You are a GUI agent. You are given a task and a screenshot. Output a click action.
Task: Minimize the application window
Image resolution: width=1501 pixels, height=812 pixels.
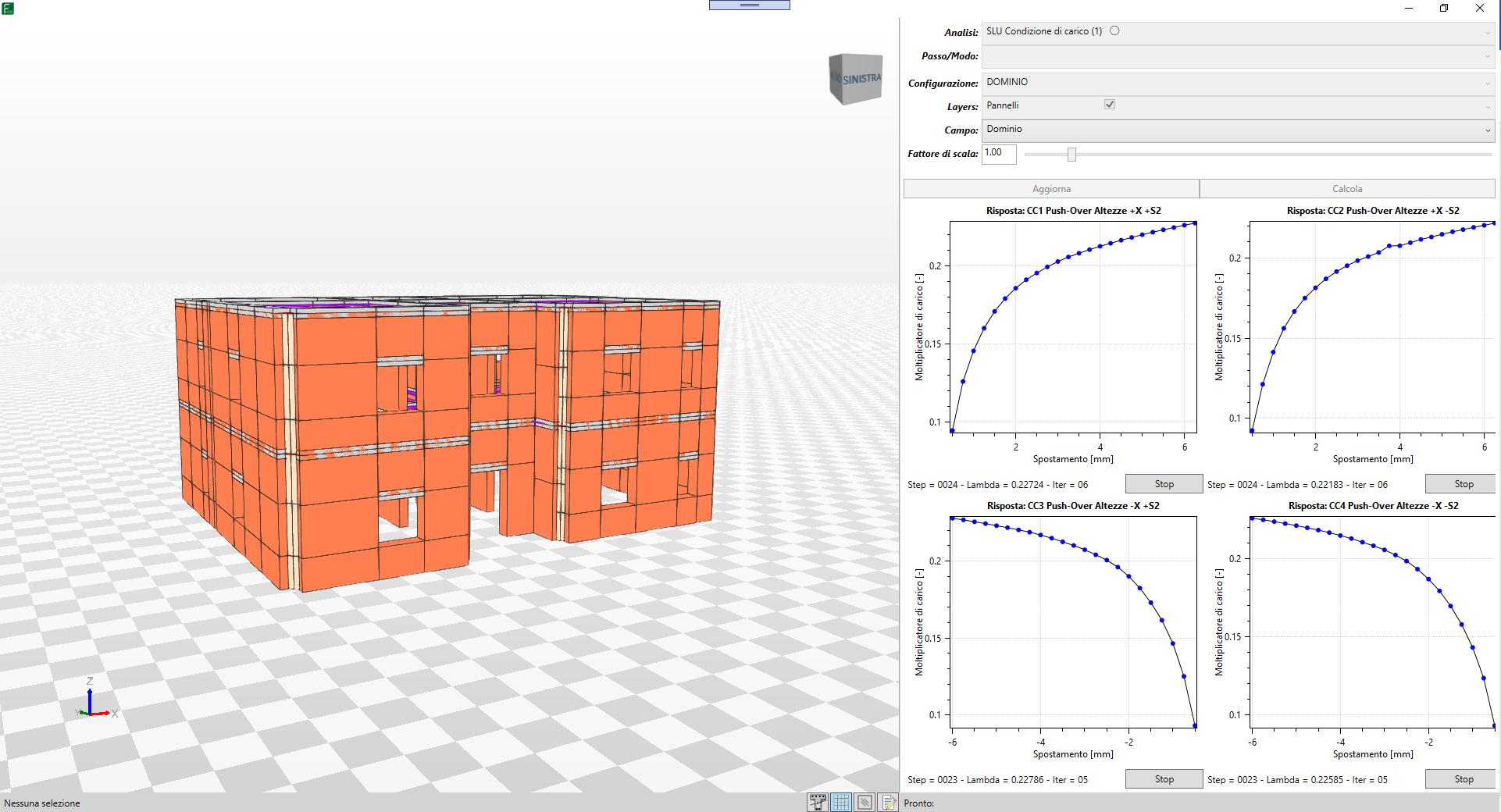pyautogui.click(x=1409, y=8)
